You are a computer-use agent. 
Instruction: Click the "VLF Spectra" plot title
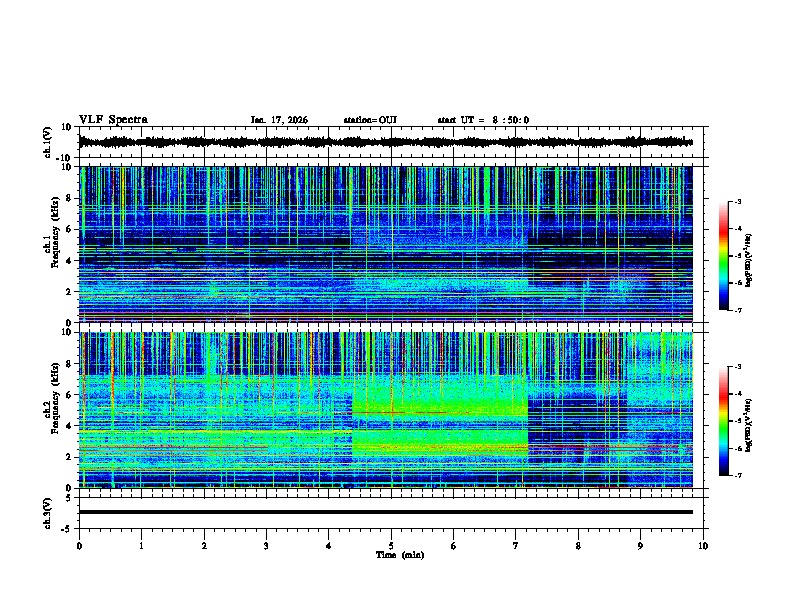click(113, 120)
